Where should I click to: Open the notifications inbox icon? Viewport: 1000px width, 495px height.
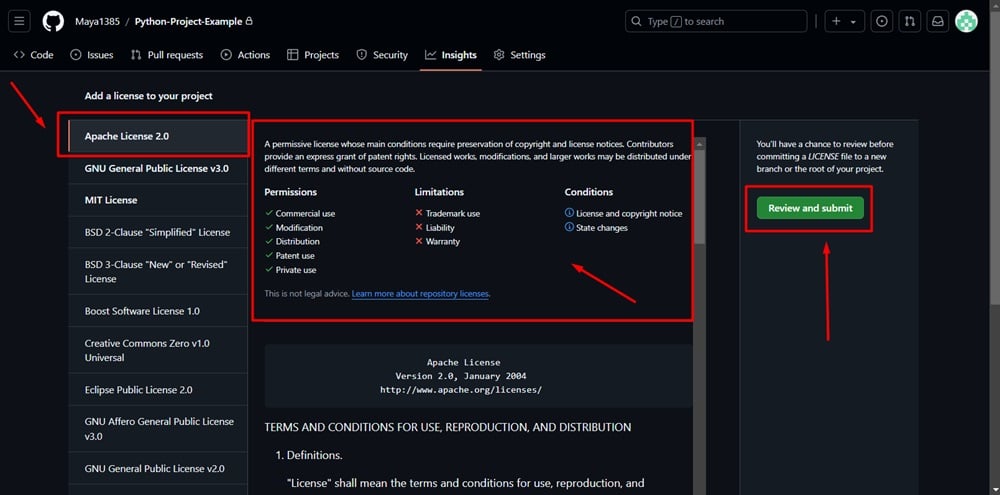coord(938,21)
